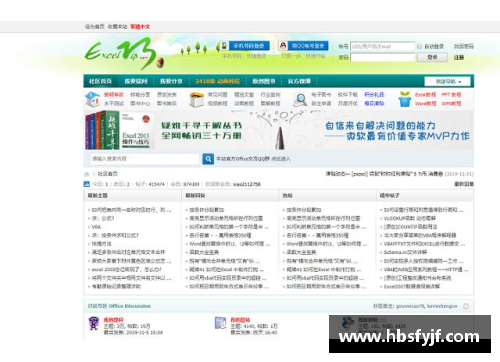This screenshot has width=500, height=362.
Task: Open the red Word教程 link
Action: (425, 104)
